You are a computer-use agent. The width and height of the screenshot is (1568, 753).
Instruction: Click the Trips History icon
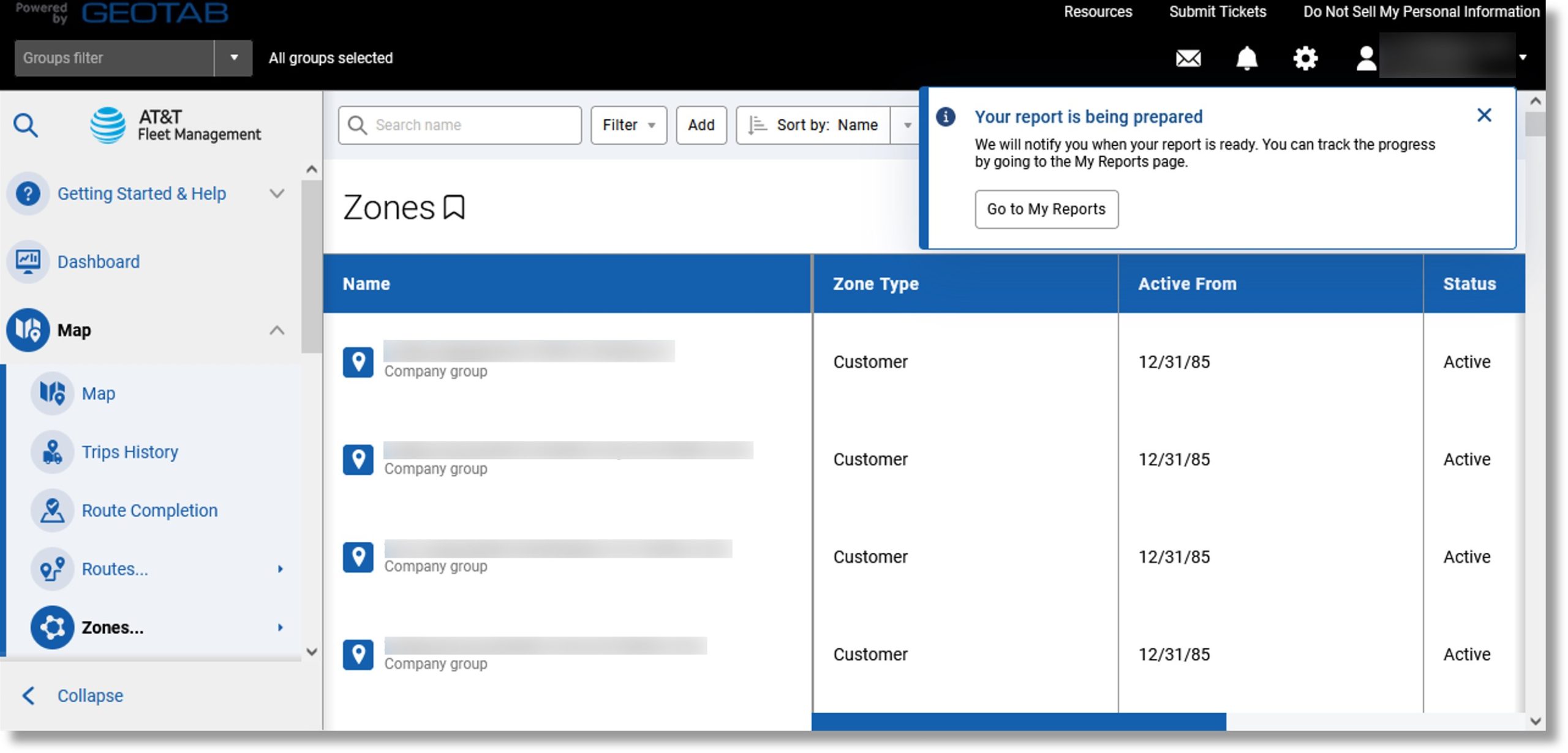click(x=54, y=452)
